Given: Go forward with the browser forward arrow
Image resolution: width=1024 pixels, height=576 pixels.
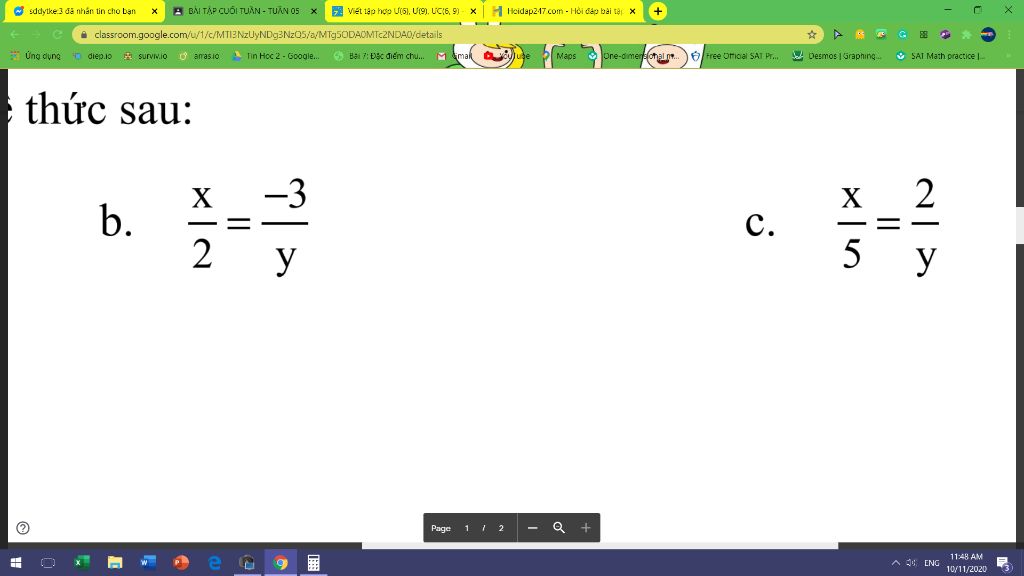Looking at the screenshot, I should coord(36,35).
